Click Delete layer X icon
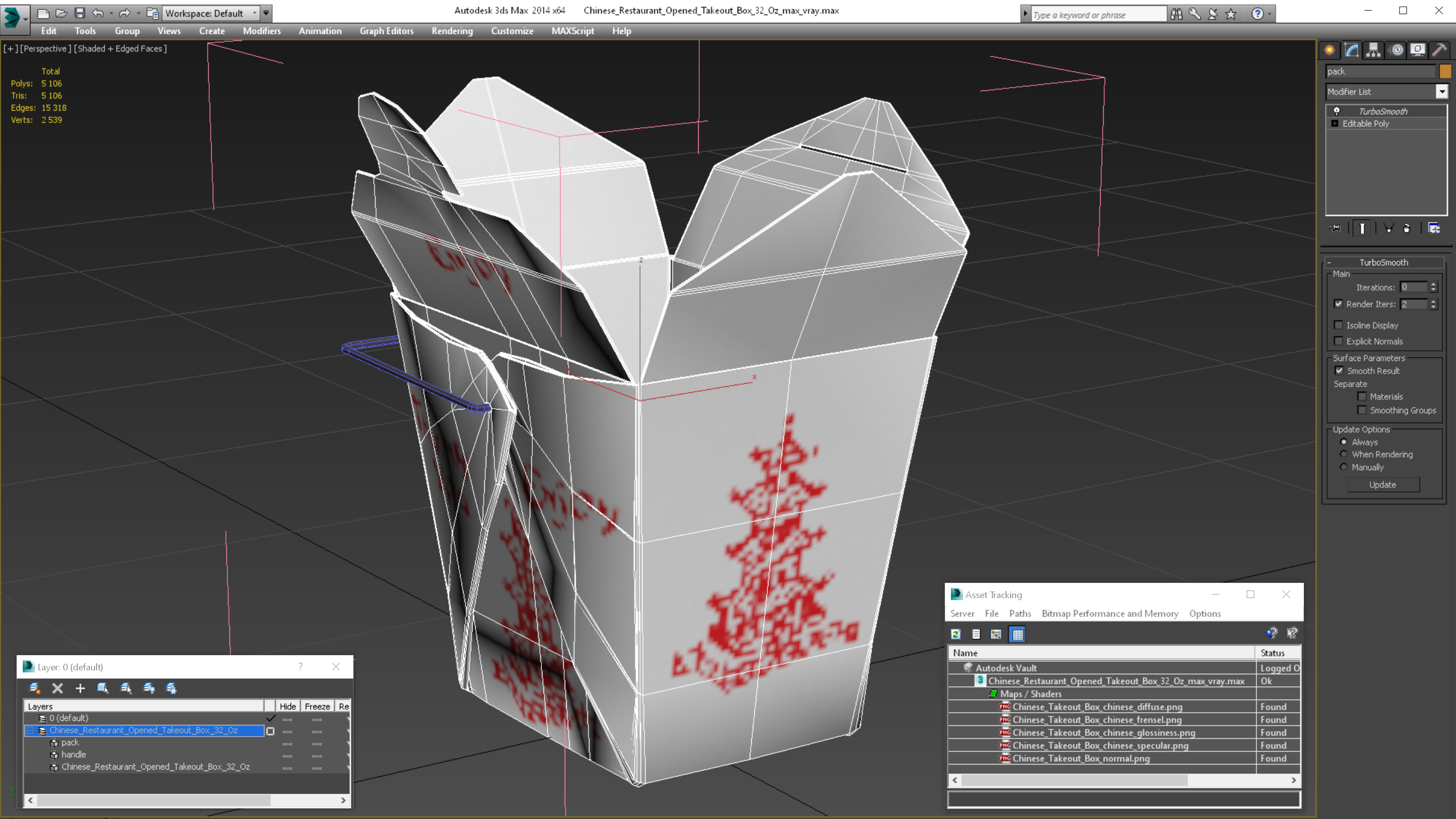The height and width of the screenshot is (819, 1456). 58,688
